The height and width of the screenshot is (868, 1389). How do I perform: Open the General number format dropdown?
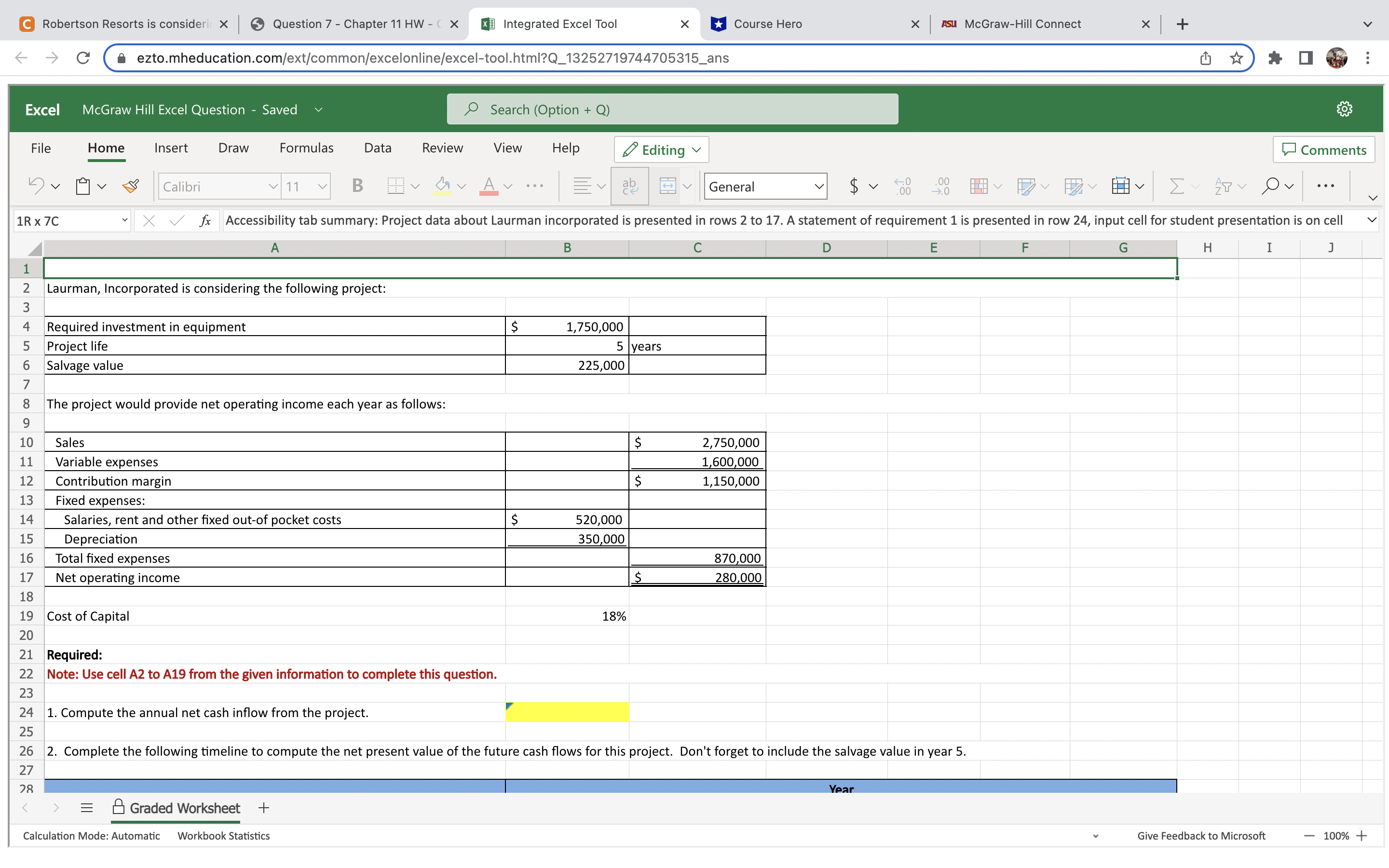tap(765, 186)
